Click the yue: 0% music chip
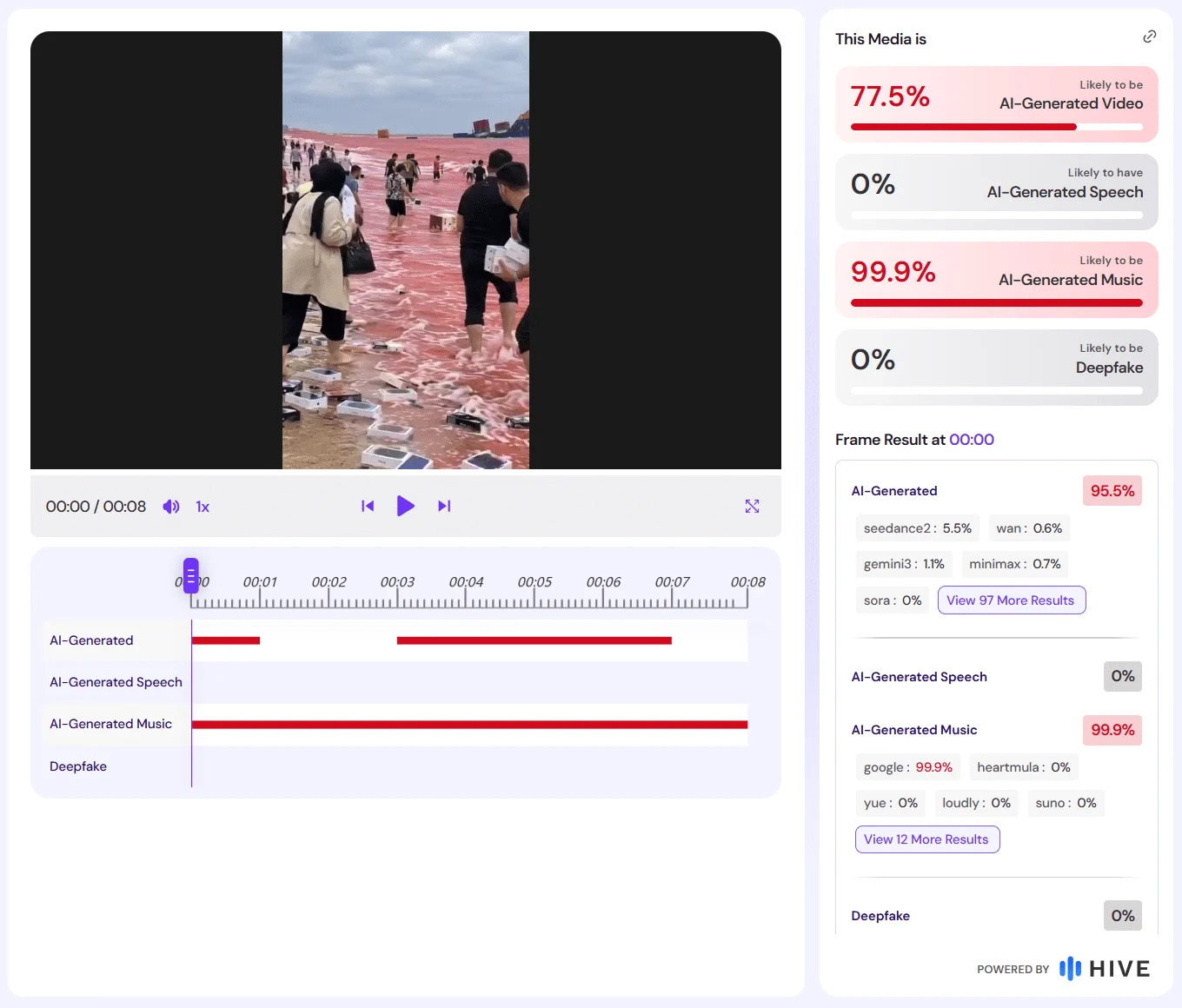The width and height of the screenshot is (1182, 1008). pos(891,803)
